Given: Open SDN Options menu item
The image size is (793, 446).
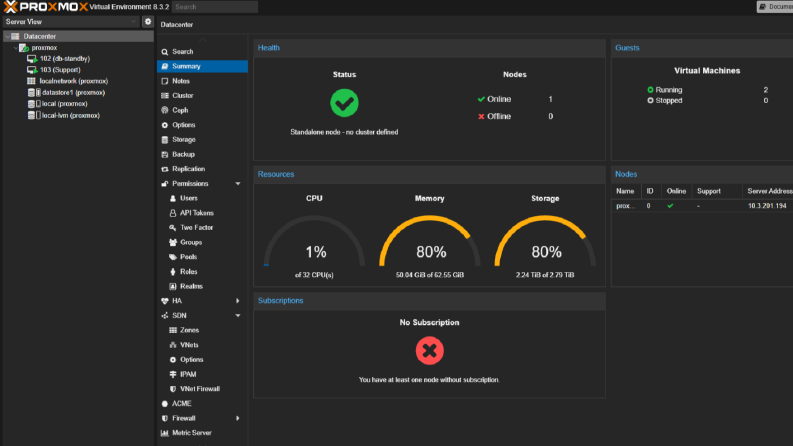Looking at the screenshot, I should [x=202, y=360].
